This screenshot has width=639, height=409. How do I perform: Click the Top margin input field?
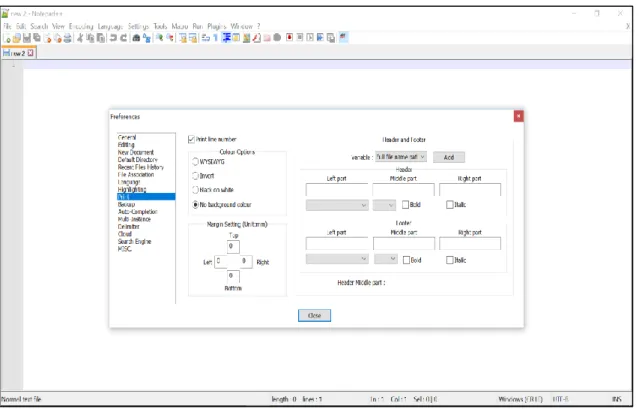(233, 246)
